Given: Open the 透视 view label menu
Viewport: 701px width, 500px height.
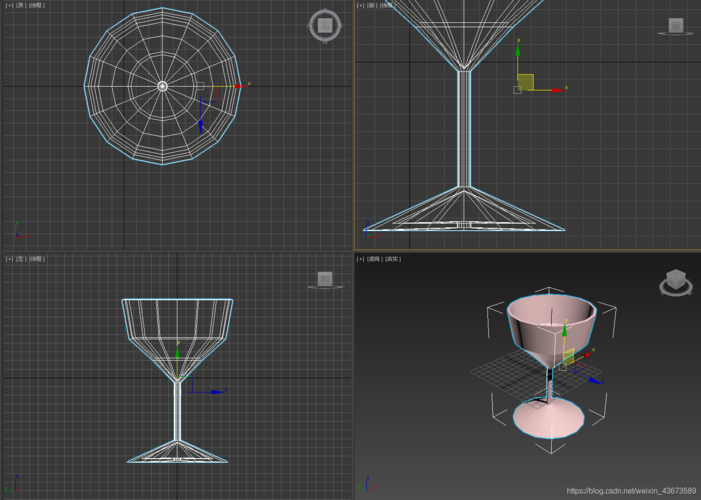Looking at the screenshot, I should click(x=375, y=259).
